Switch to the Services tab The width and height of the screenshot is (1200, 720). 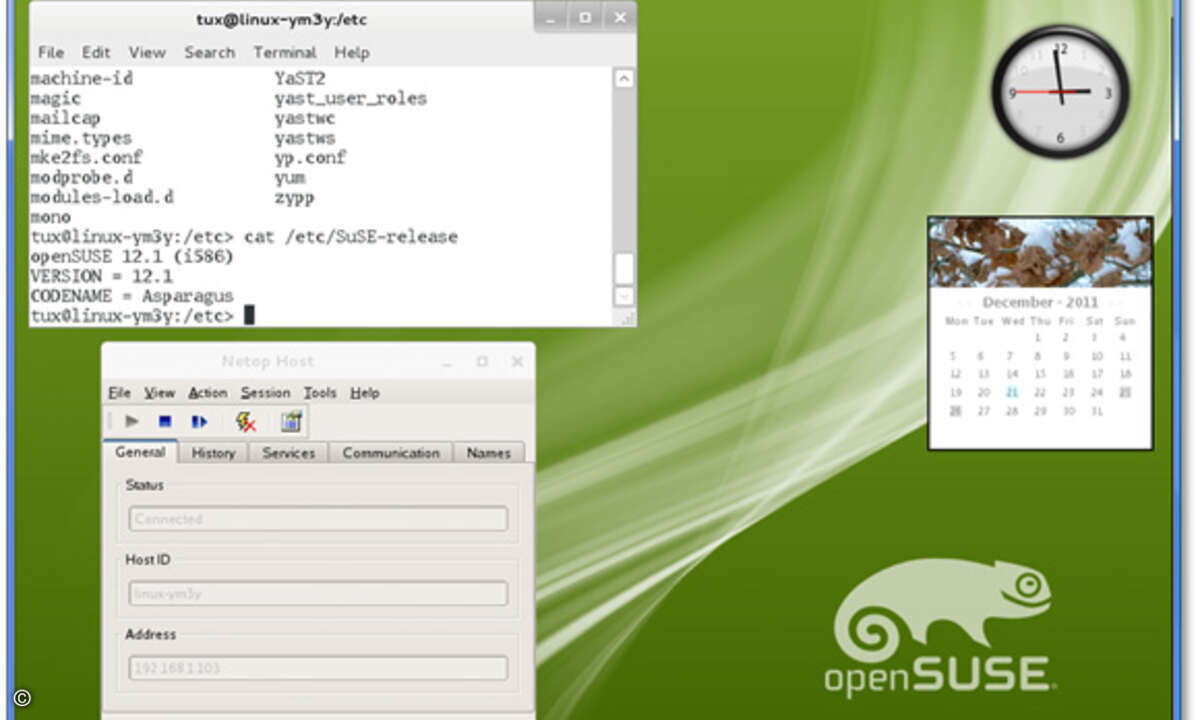click(288, 453)
